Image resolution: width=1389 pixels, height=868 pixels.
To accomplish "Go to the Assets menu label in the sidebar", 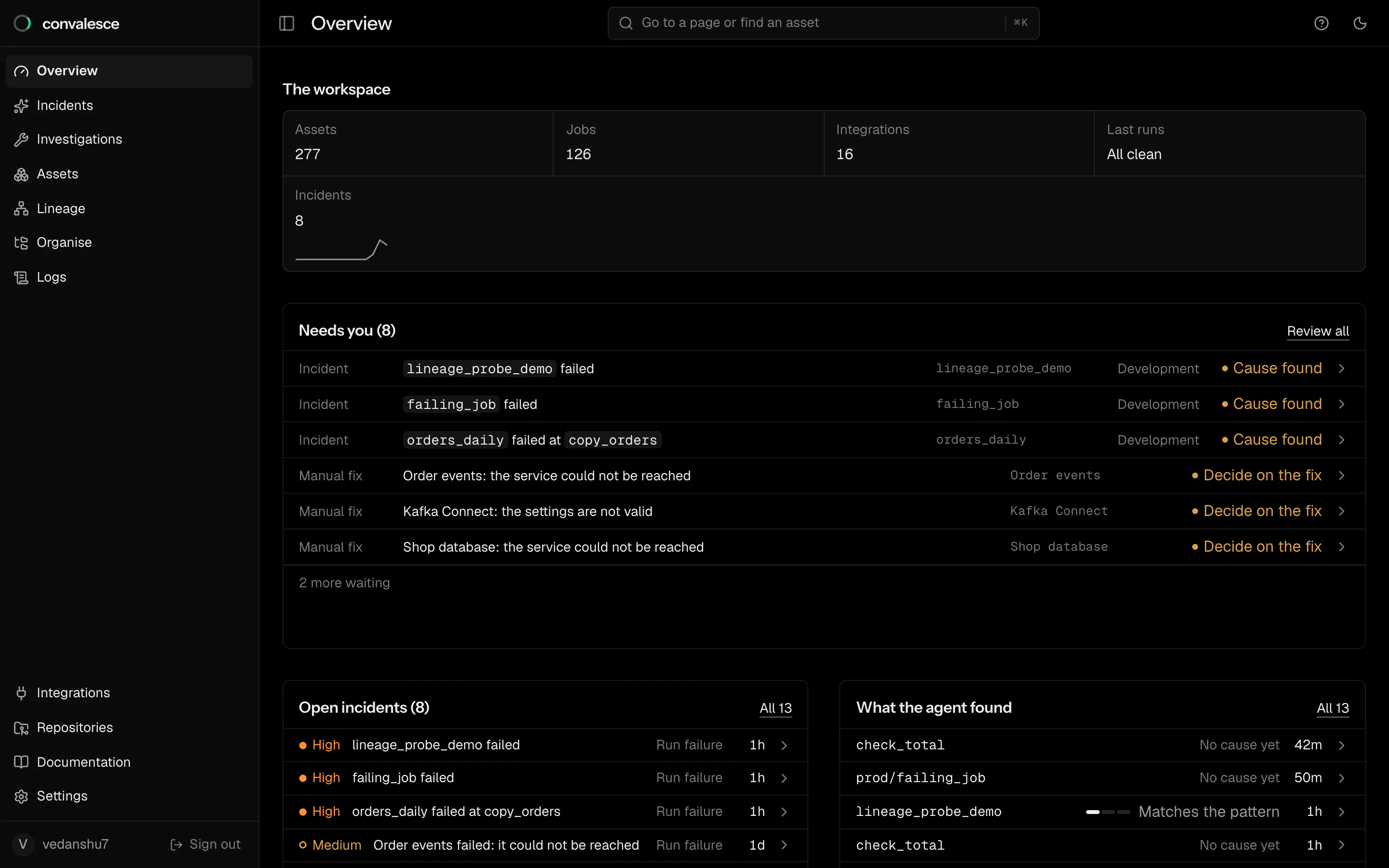I will coord(57,175).
